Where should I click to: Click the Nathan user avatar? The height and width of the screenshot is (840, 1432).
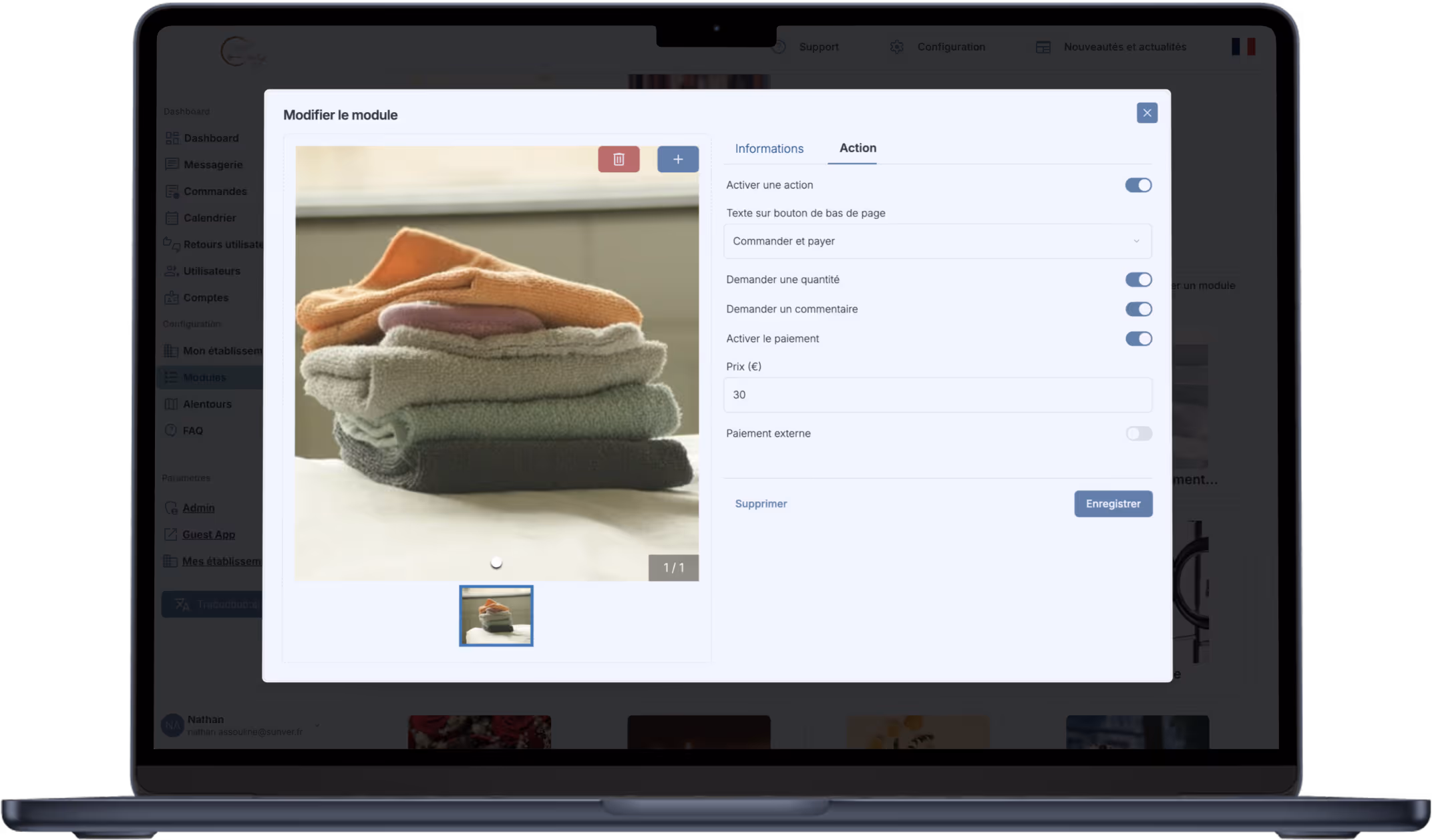pyautogui.click(x=172, y=725)
